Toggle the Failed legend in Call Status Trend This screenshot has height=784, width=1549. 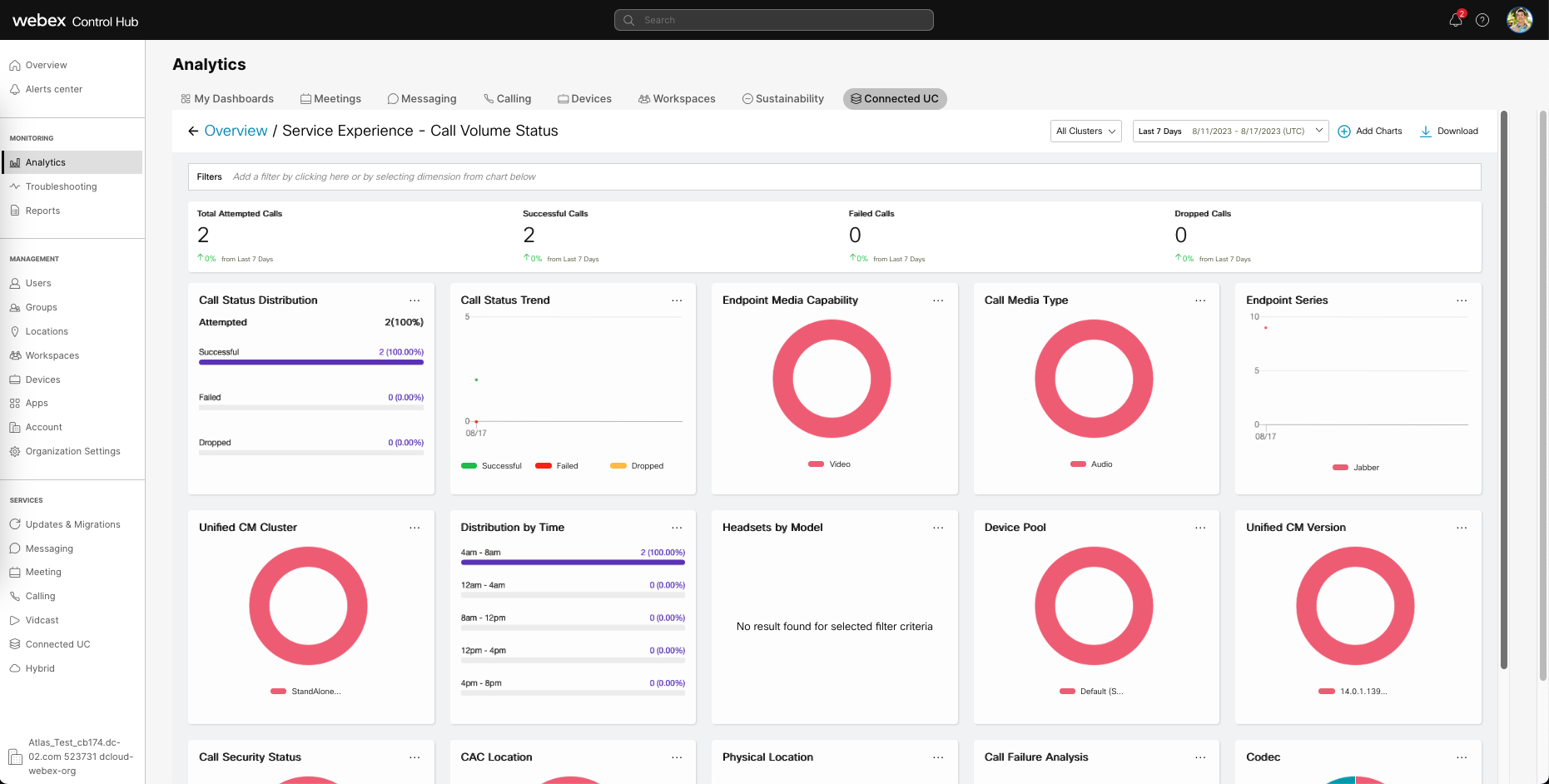pos(557,466)
